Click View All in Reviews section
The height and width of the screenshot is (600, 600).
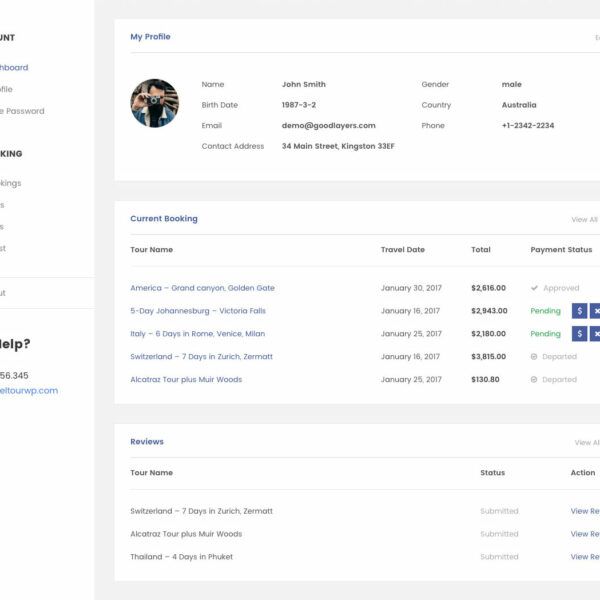tap(587, 443)
